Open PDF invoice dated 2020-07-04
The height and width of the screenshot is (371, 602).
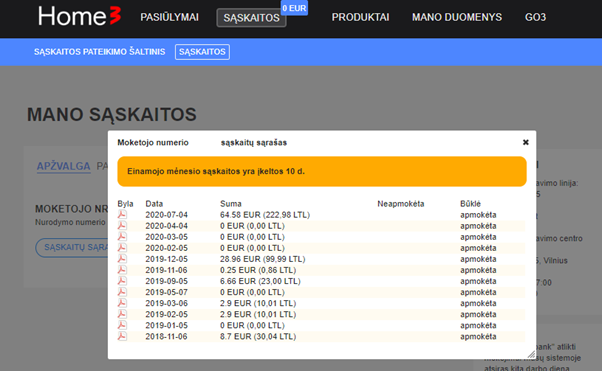122,214
